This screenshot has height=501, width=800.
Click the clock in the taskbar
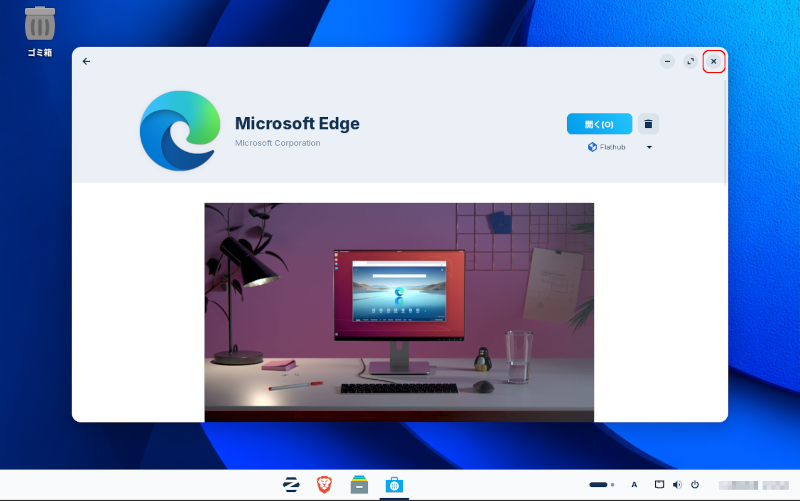[754, 485]
